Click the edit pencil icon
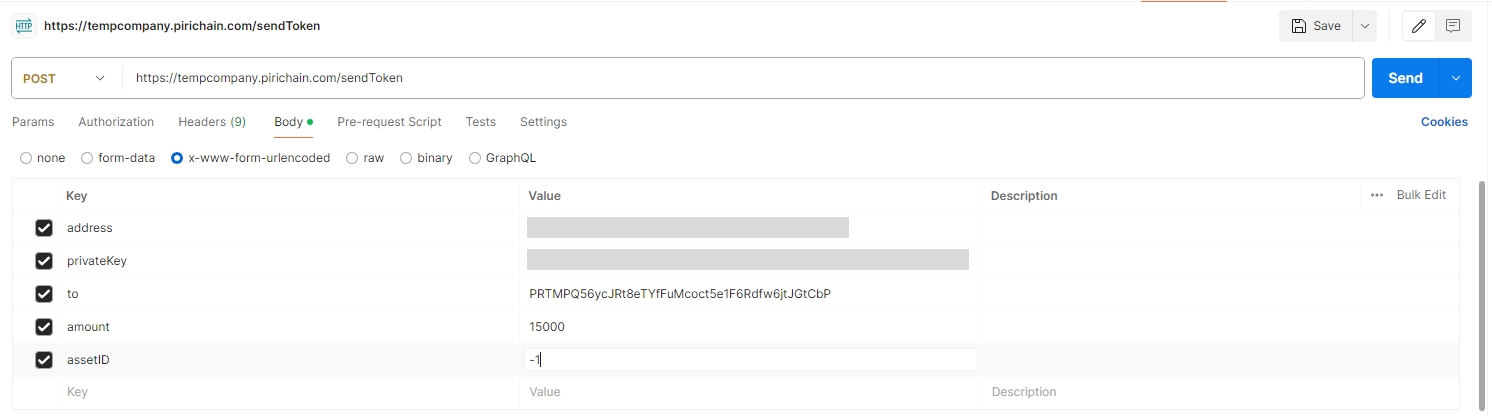The width and height of the screenshot is (1492, 416). 1418,26
